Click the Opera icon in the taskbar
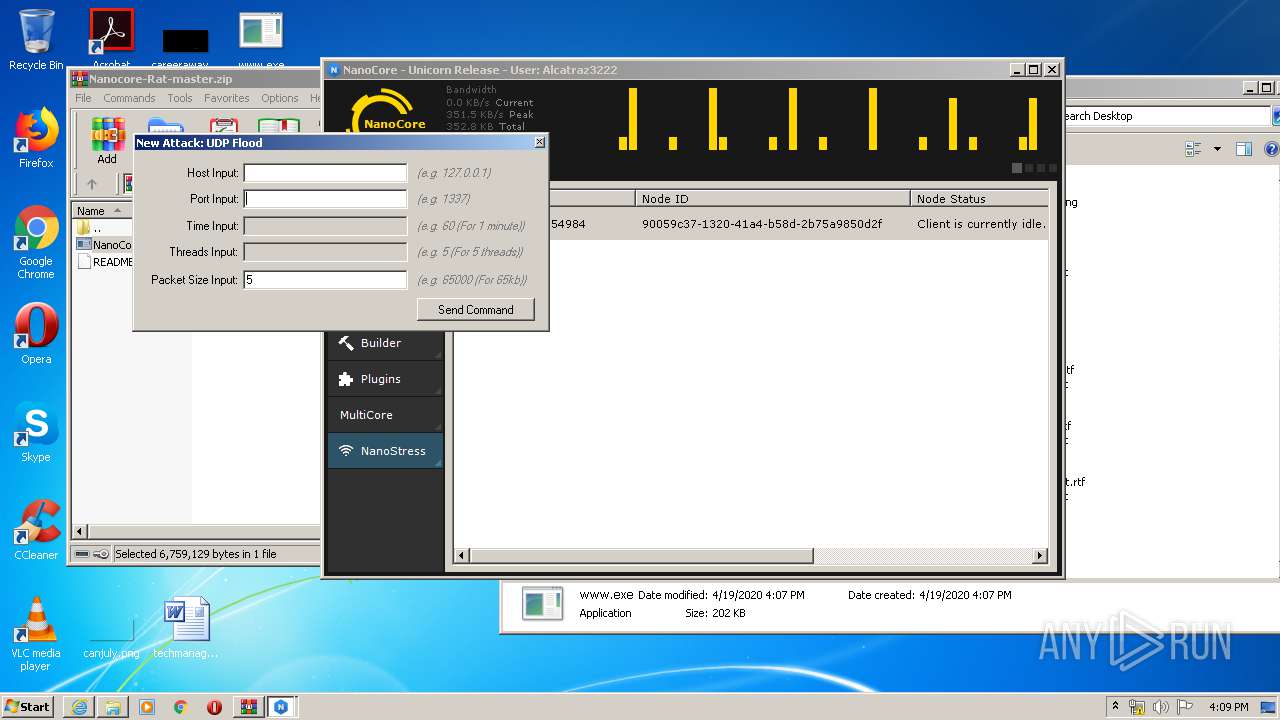Screen dimensions: 1280x720 point(214,707)
